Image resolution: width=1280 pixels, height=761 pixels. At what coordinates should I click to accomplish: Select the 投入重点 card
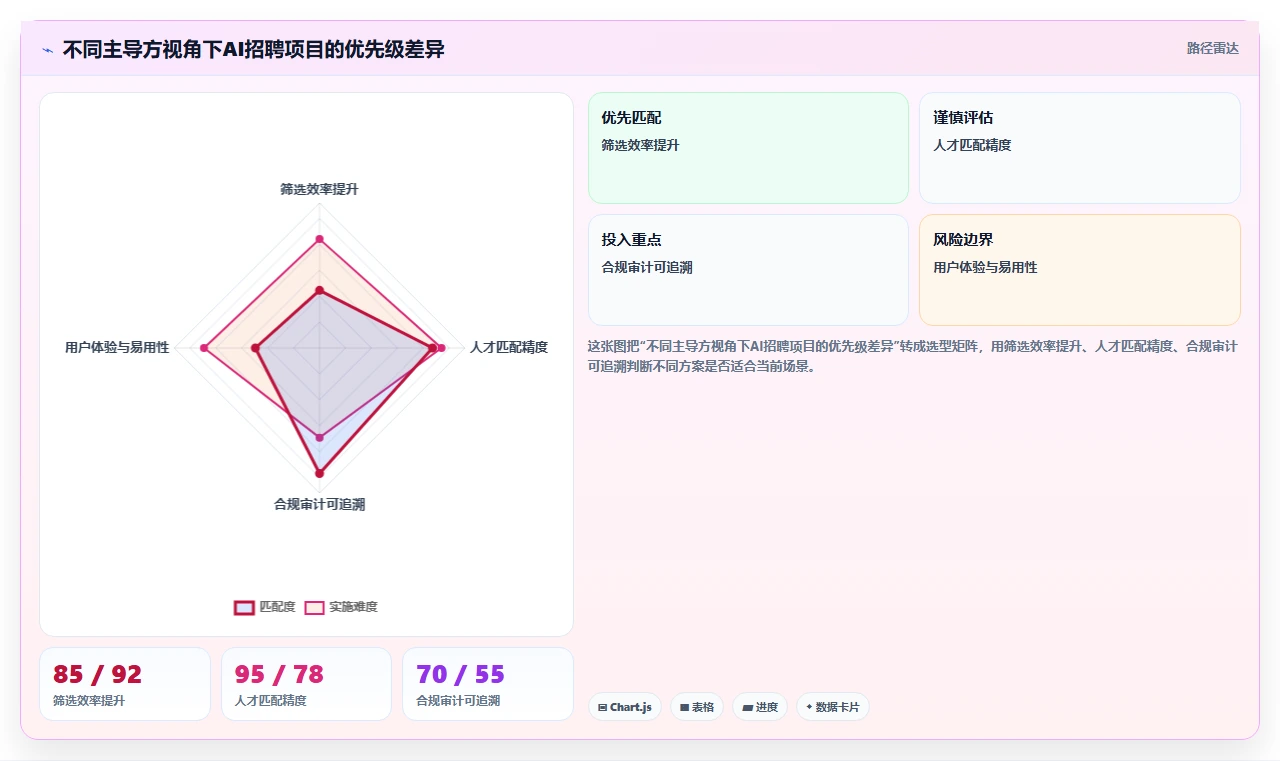[x=748, y=270]
